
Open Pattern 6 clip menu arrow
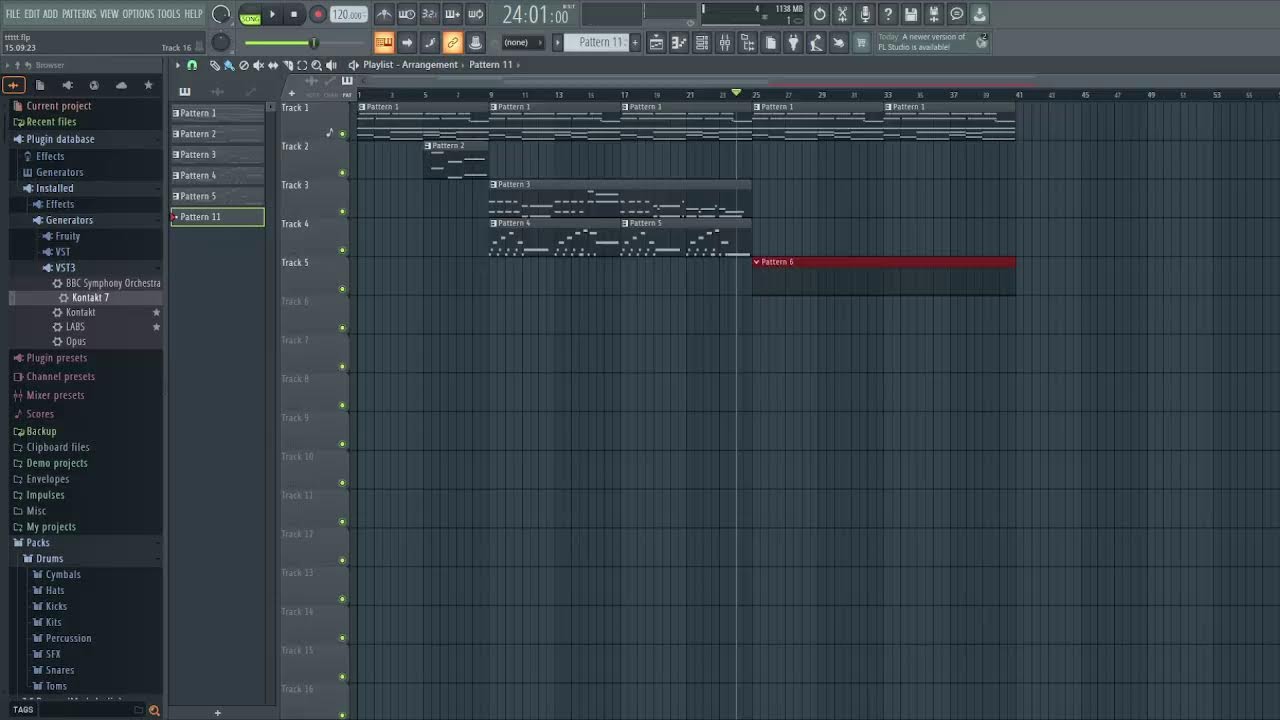(757, 262)
